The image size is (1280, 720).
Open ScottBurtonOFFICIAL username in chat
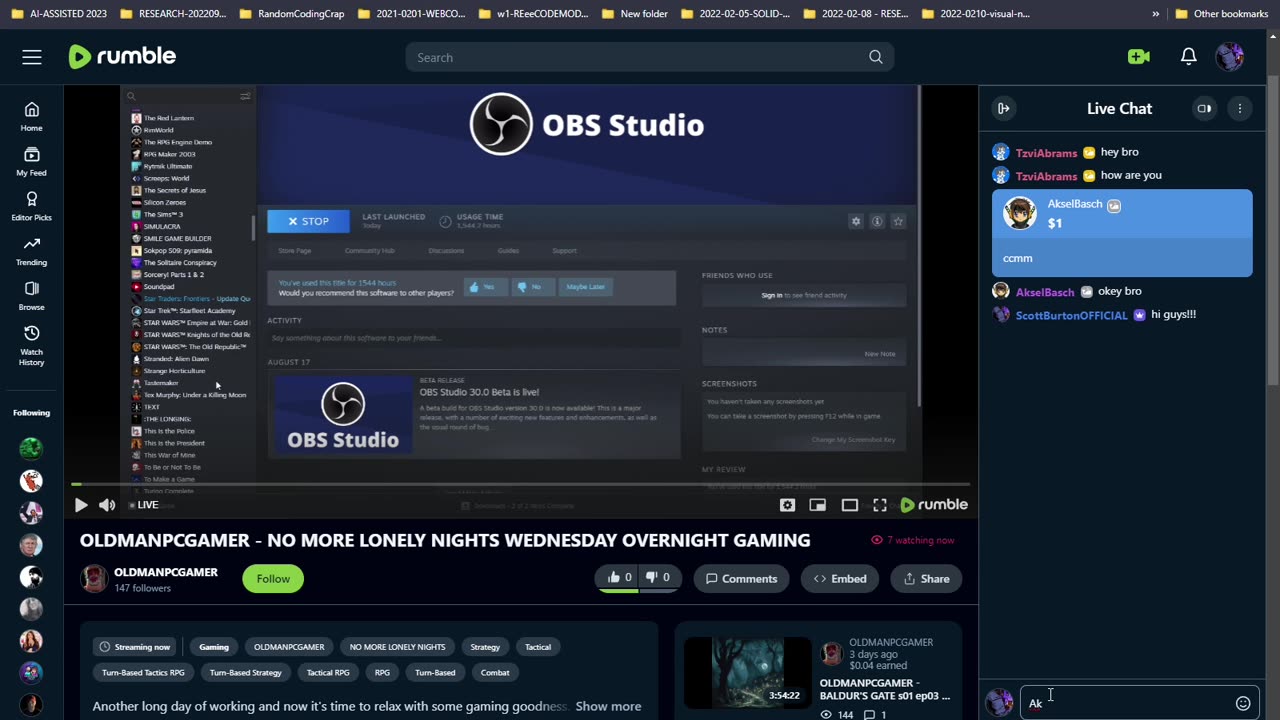[1071, 315]
